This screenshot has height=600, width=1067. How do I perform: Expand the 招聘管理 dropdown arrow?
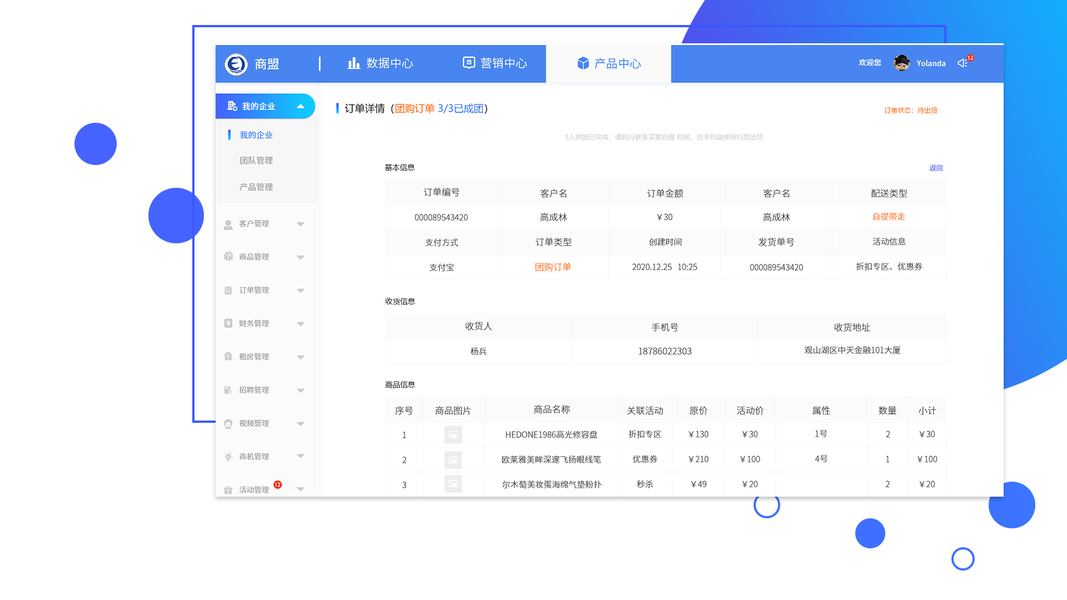(300, 390)
